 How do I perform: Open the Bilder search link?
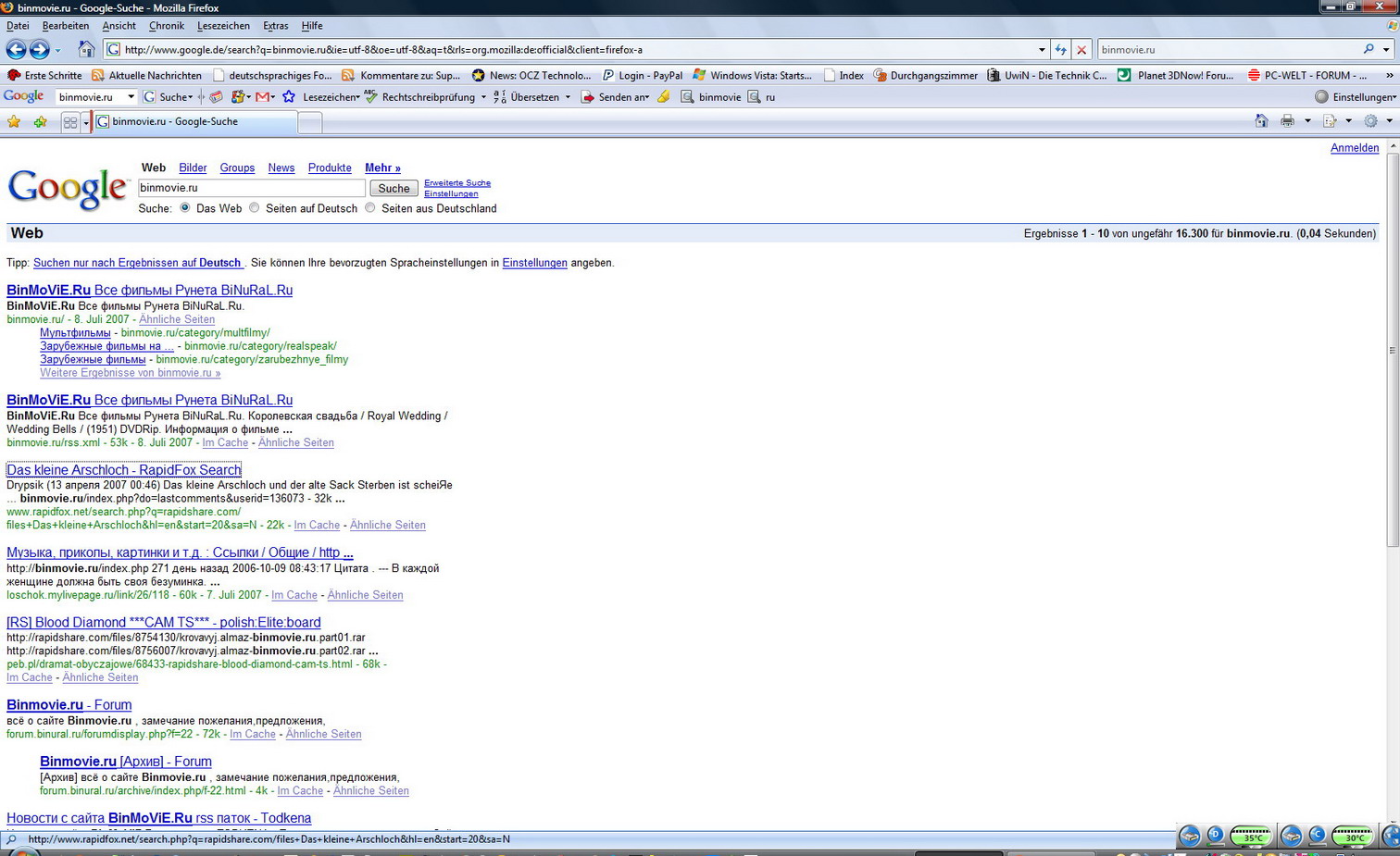click(x=193, y=167)
